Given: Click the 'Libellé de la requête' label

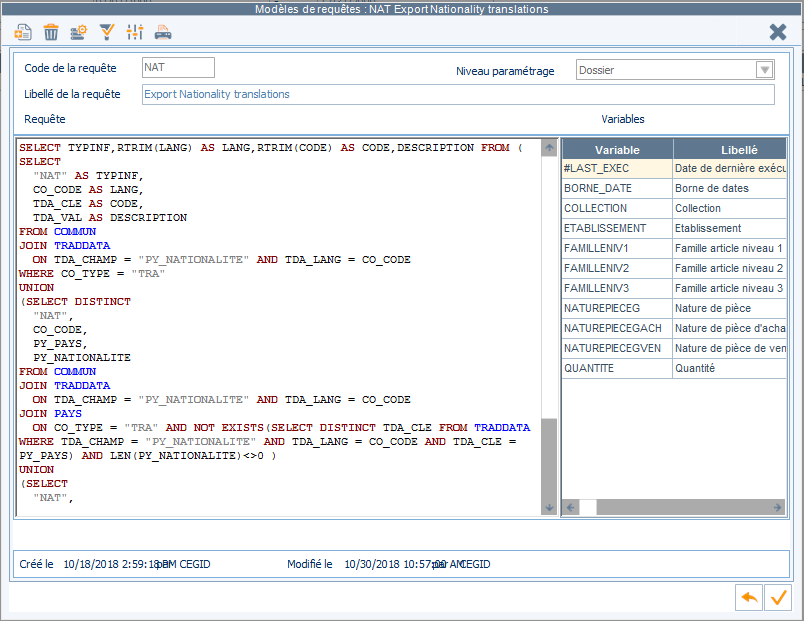Looking at the screenshot, I should click(72, 94).
